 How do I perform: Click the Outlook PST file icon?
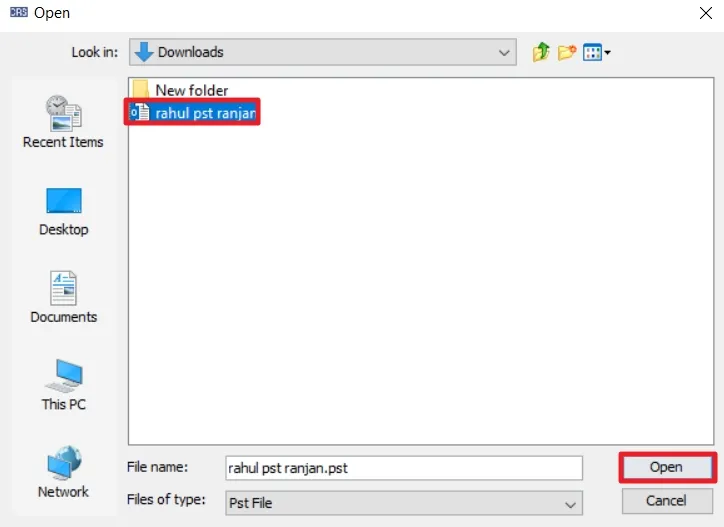click(x=140, y=112)
